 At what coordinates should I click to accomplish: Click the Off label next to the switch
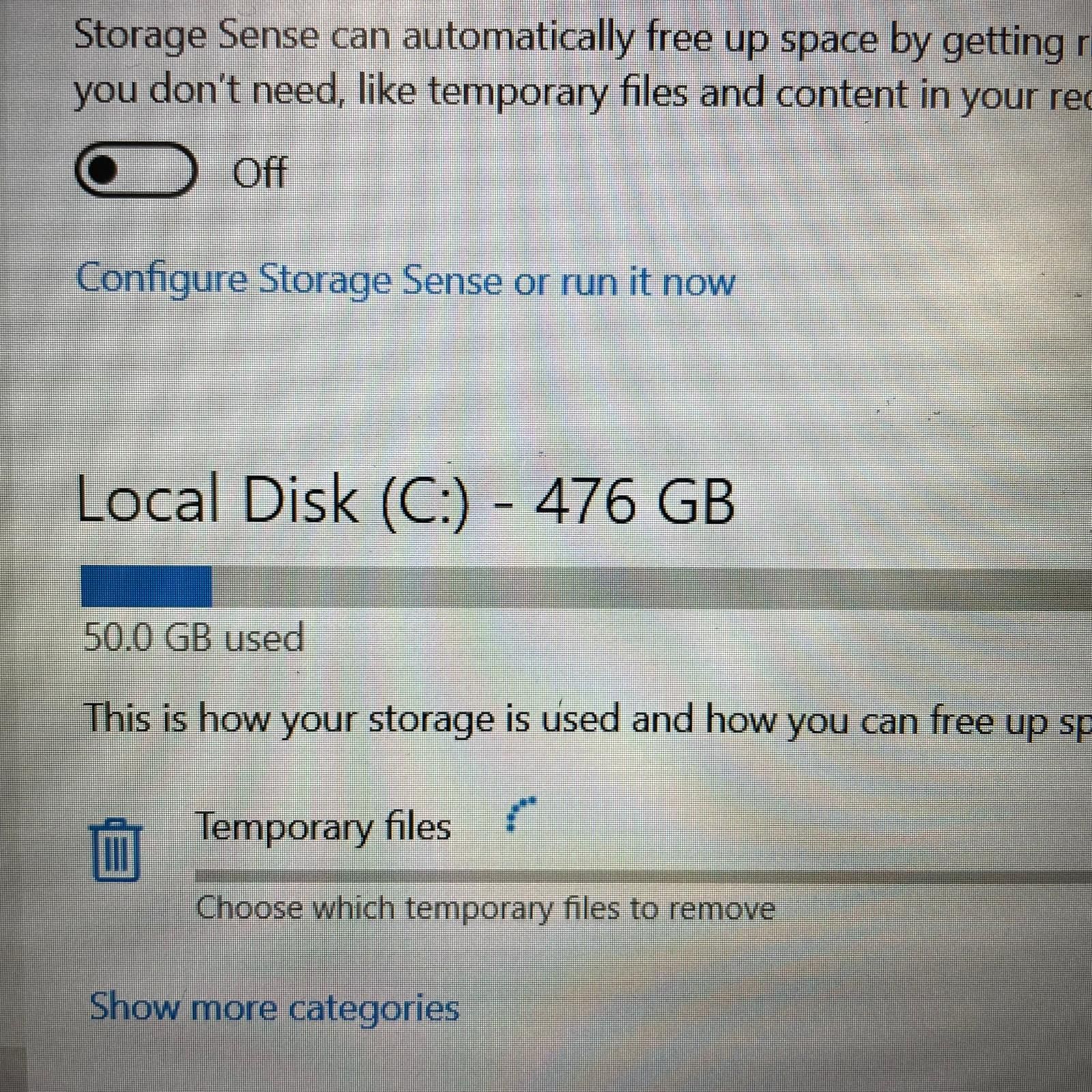[x=259, y=172]
